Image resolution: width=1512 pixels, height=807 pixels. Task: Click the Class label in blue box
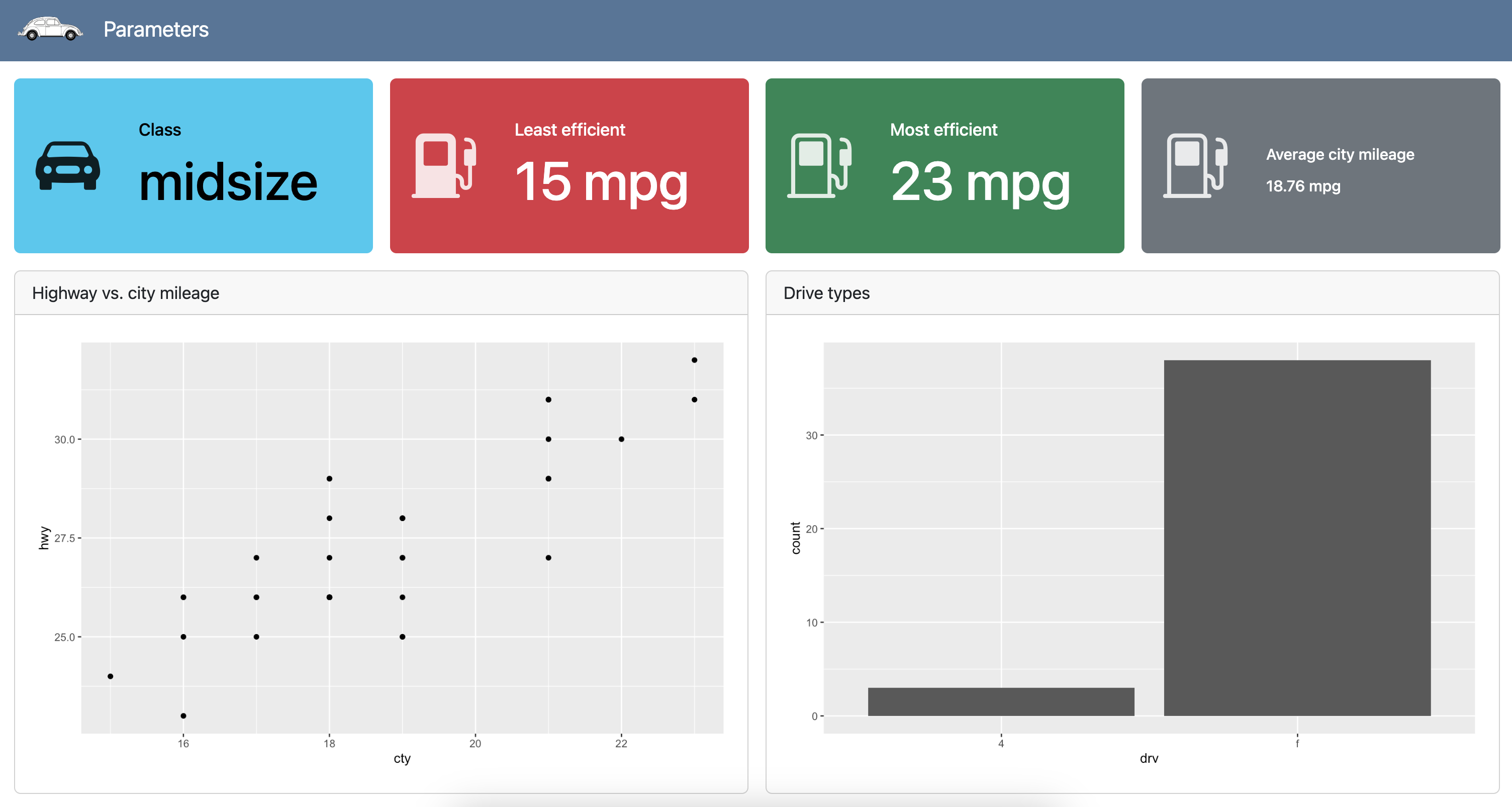pos(160,130)
